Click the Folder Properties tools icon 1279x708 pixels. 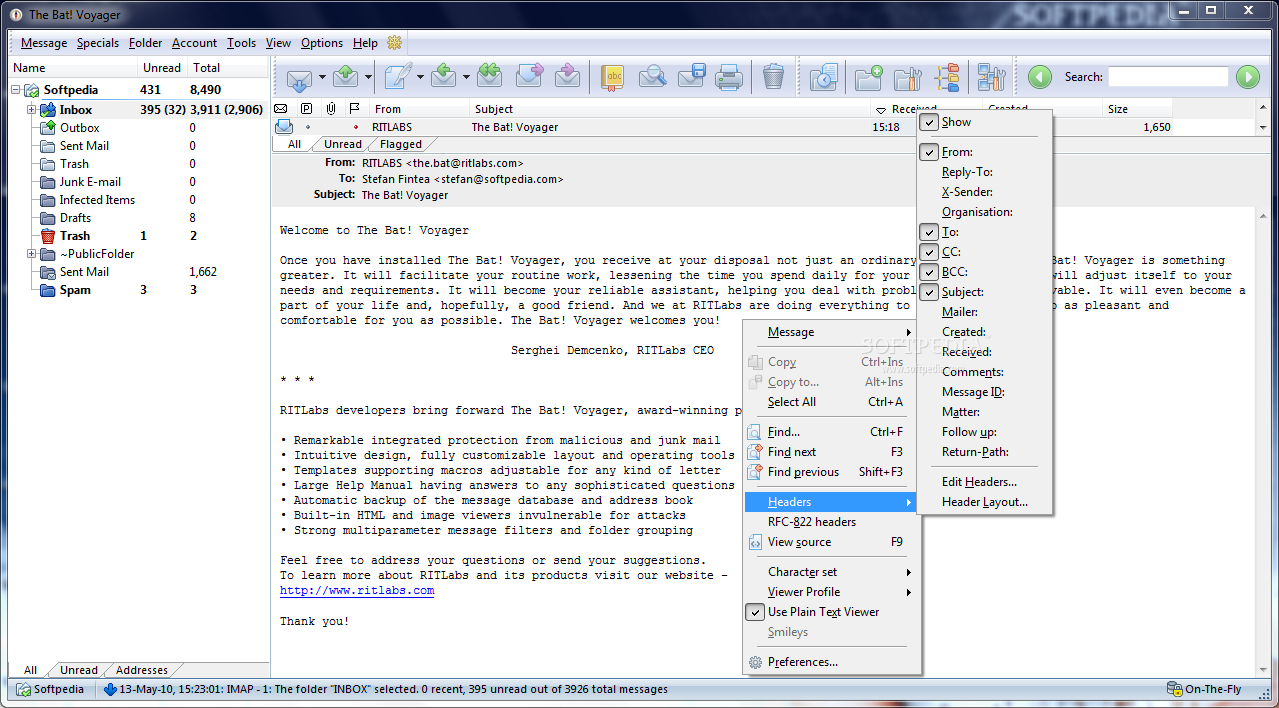coord(907,77)
